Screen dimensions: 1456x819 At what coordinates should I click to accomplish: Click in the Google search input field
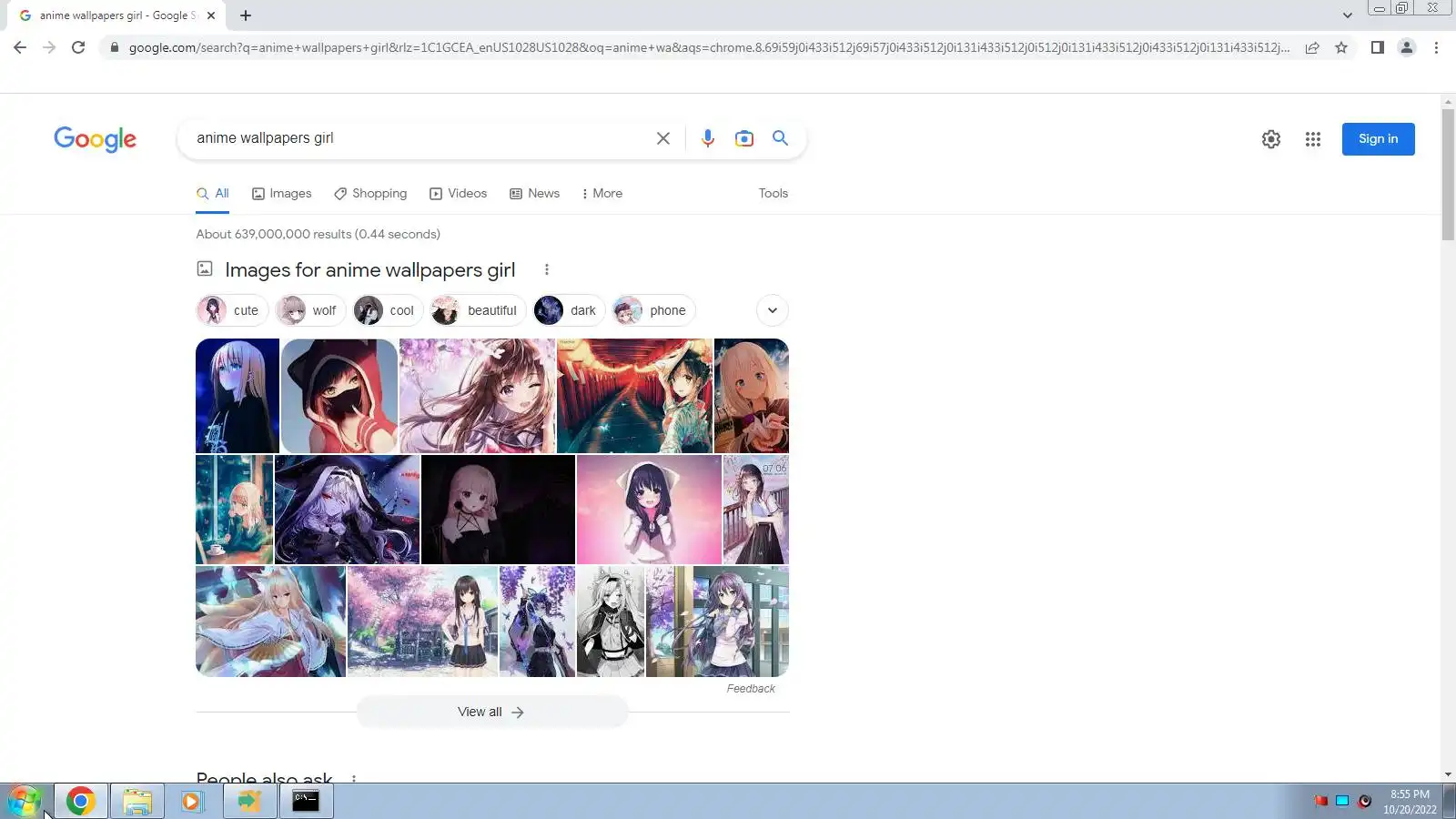pyautogui.click(x=419, y=138)
